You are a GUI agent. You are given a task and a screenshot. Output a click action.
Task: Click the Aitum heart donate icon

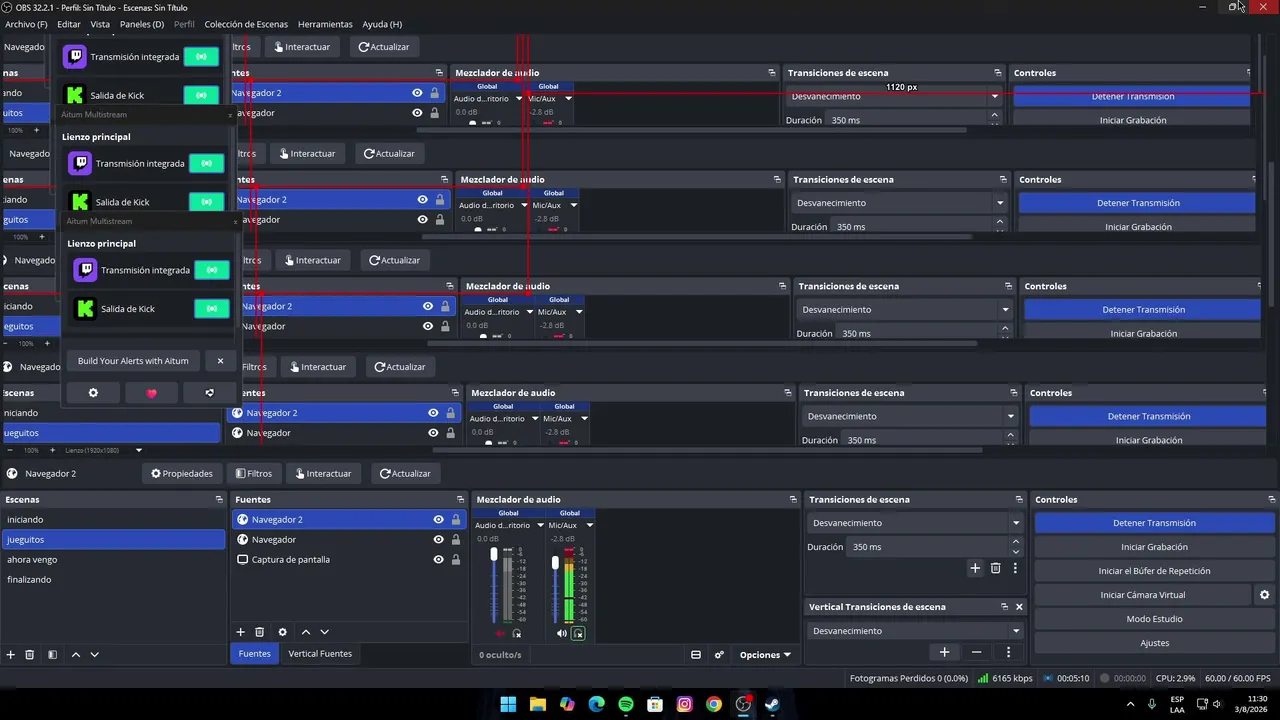(x=152, y=393)
